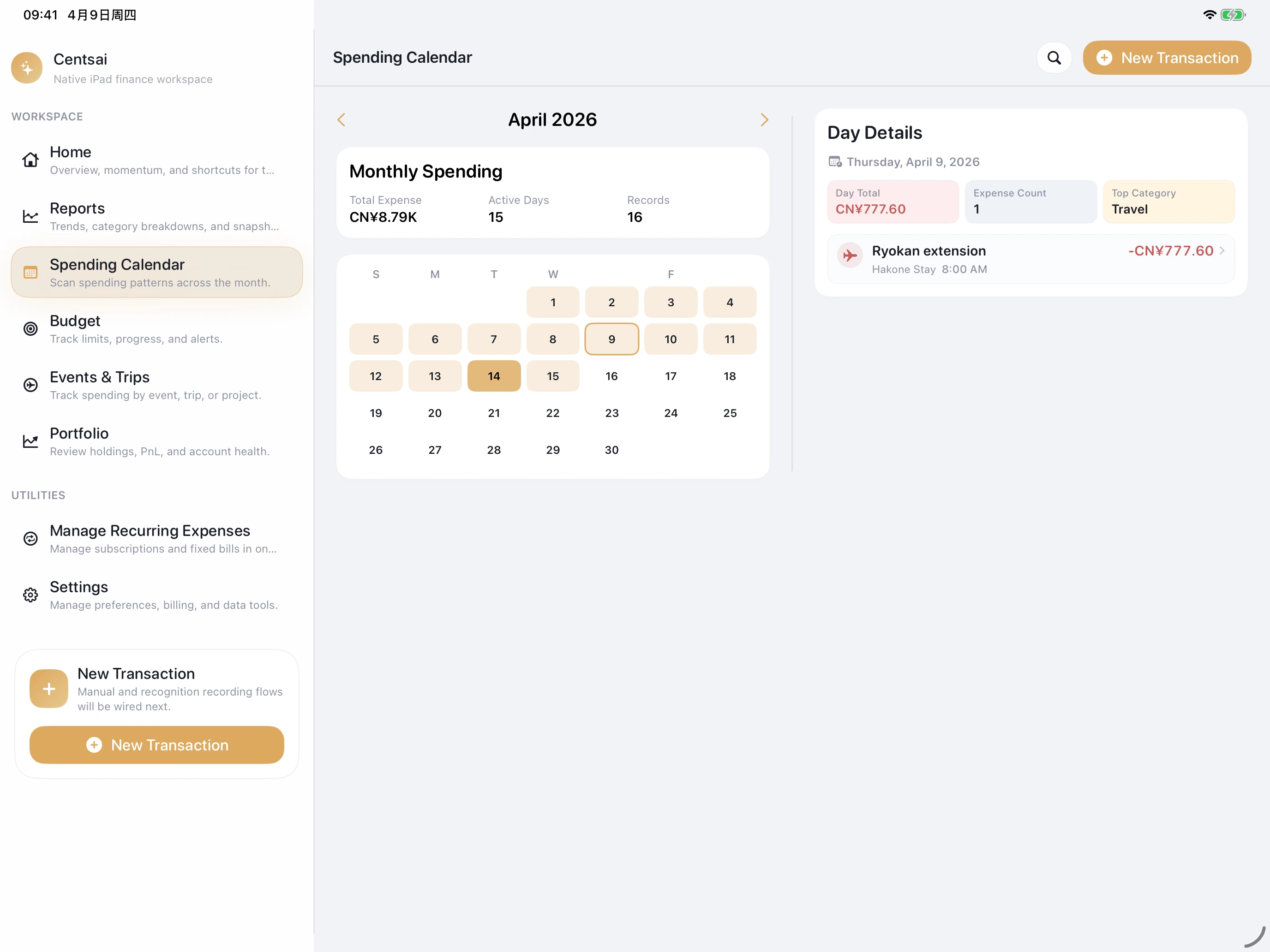Click the Budget target icon

(30, 328)
